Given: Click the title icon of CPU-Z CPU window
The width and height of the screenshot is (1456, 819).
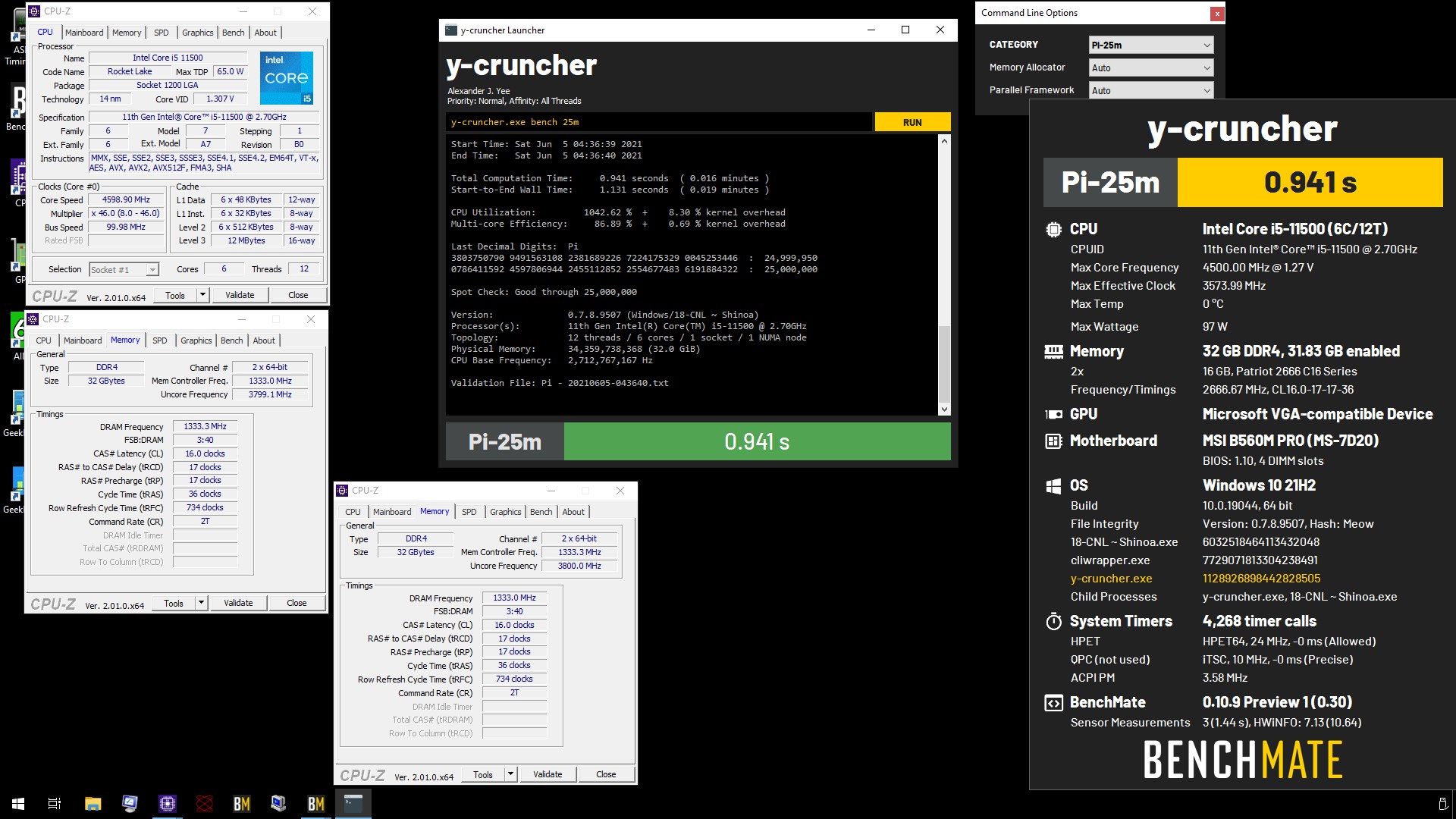Looking at the screenshot, I should click(34, 11).
